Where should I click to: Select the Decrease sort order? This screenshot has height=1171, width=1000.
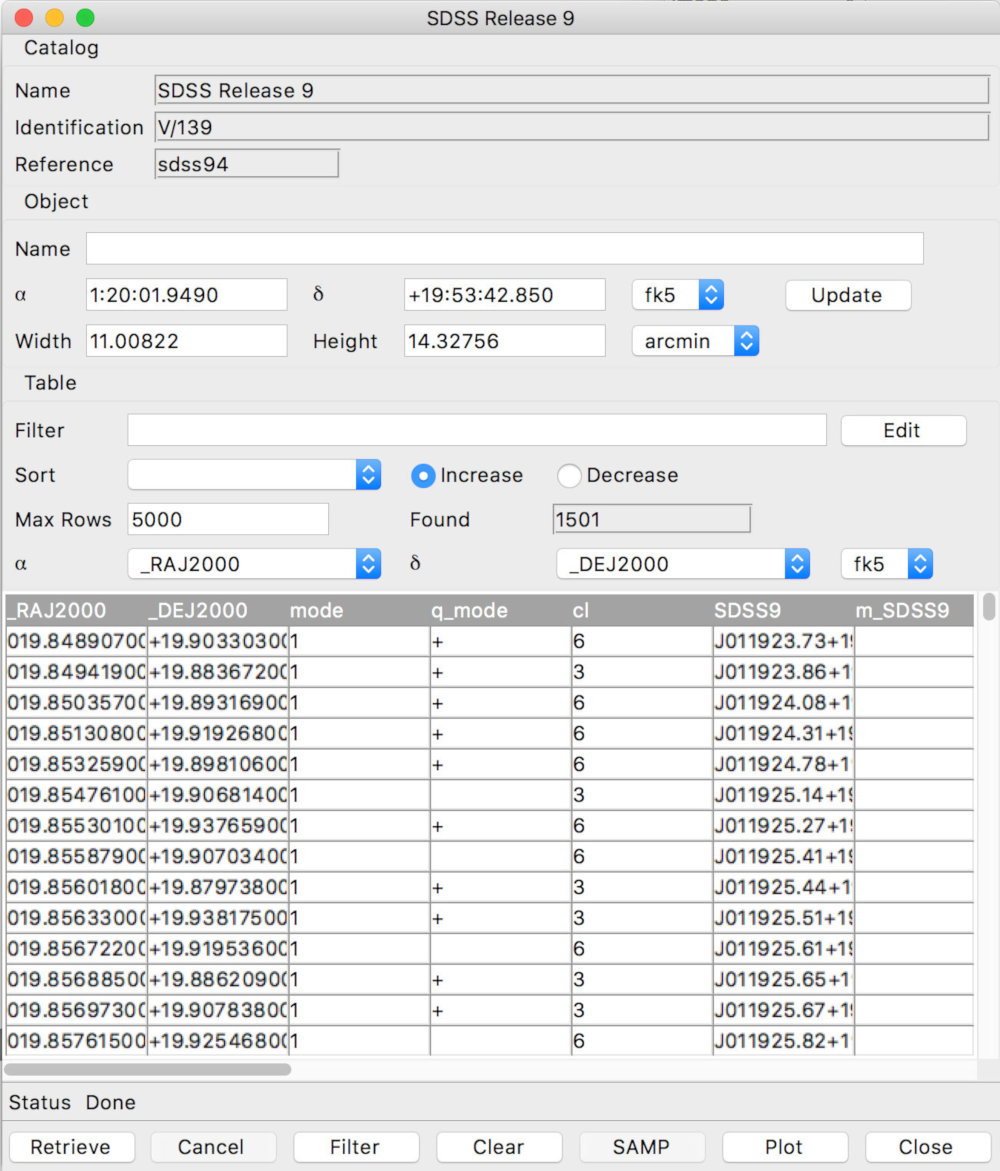(x=569, y=476)
